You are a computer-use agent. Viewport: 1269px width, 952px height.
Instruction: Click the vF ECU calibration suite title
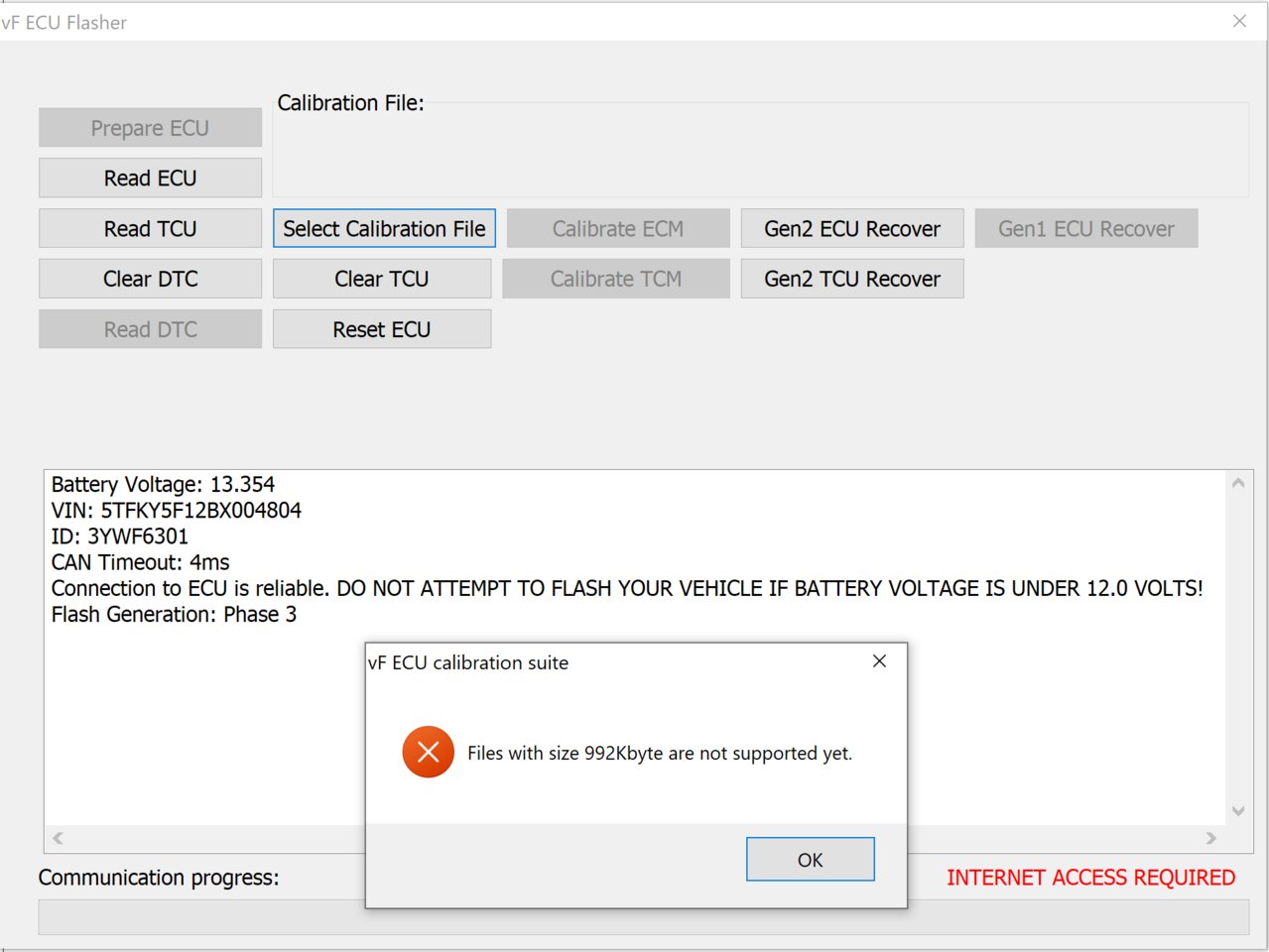(468, 662)
